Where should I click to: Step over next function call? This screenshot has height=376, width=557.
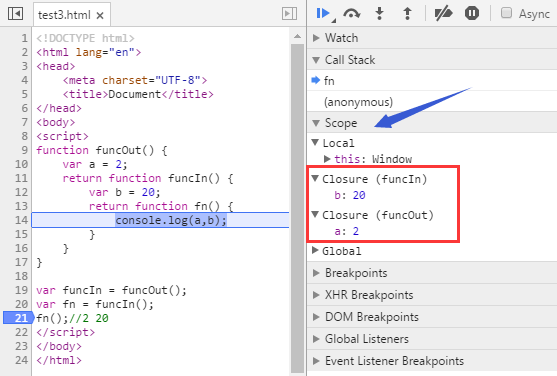click(x=352, y=14)
